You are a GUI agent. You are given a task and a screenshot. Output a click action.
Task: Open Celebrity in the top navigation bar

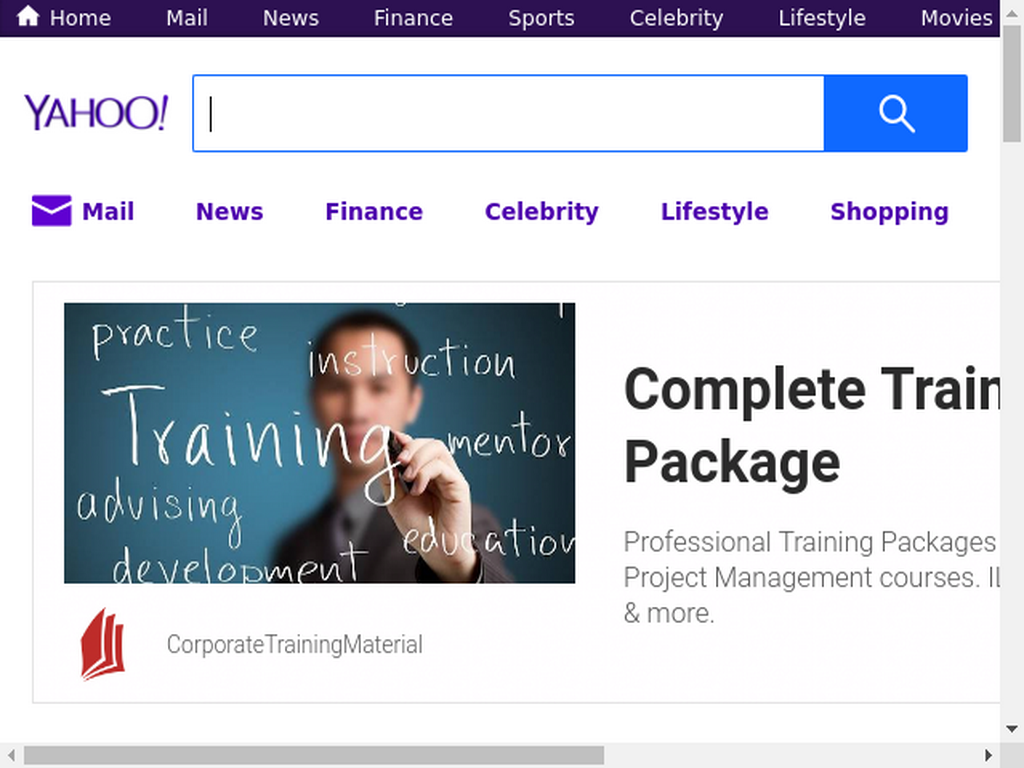point(677,18)
